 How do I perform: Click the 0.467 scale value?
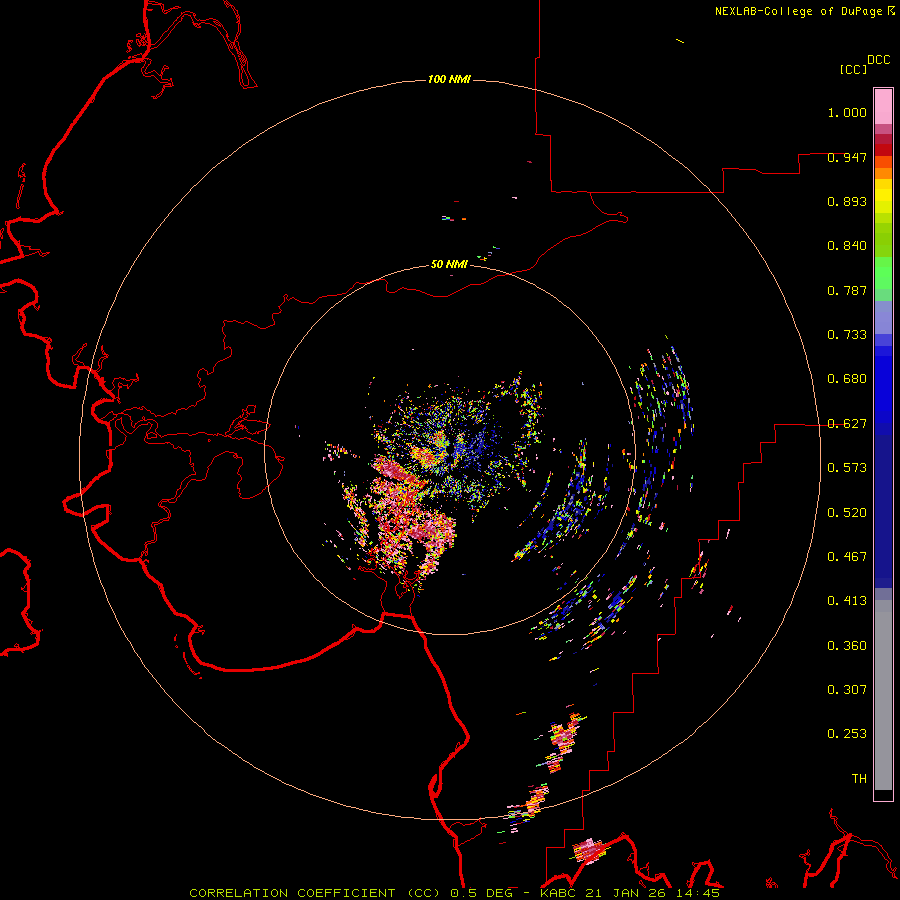tap(847, 557)
